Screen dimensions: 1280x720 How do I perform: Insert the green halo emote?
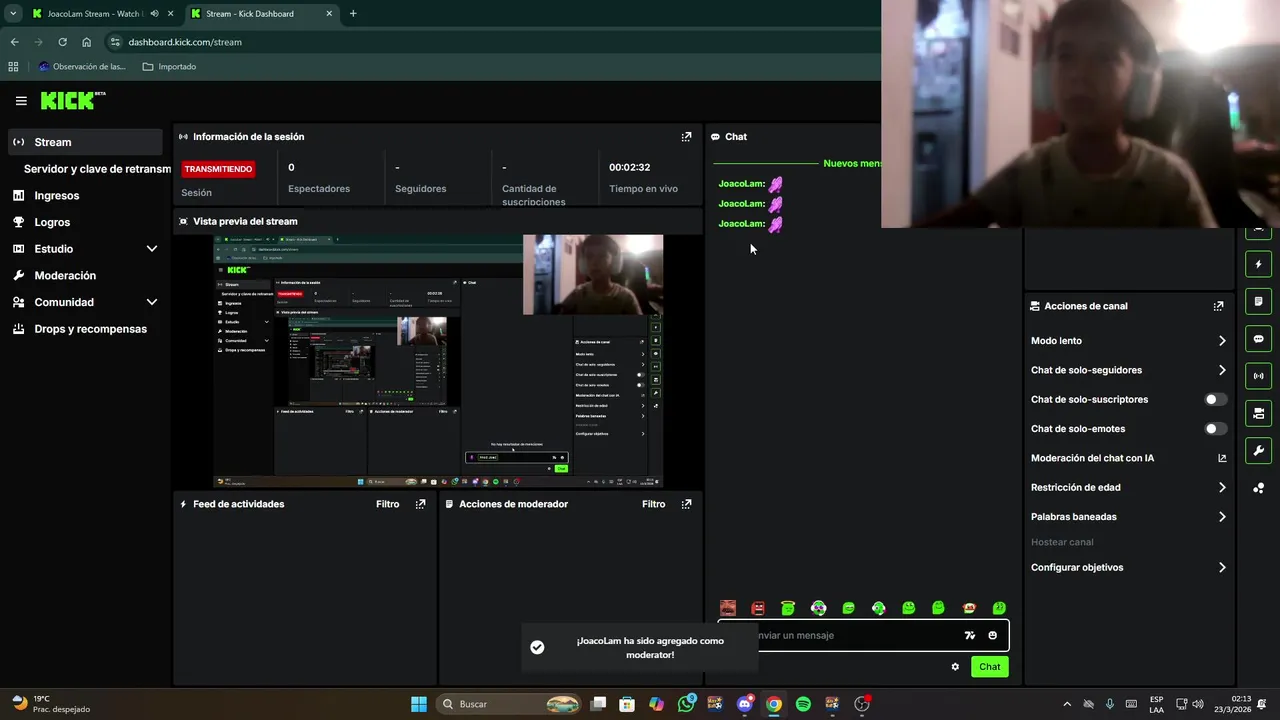pos(788,608)
